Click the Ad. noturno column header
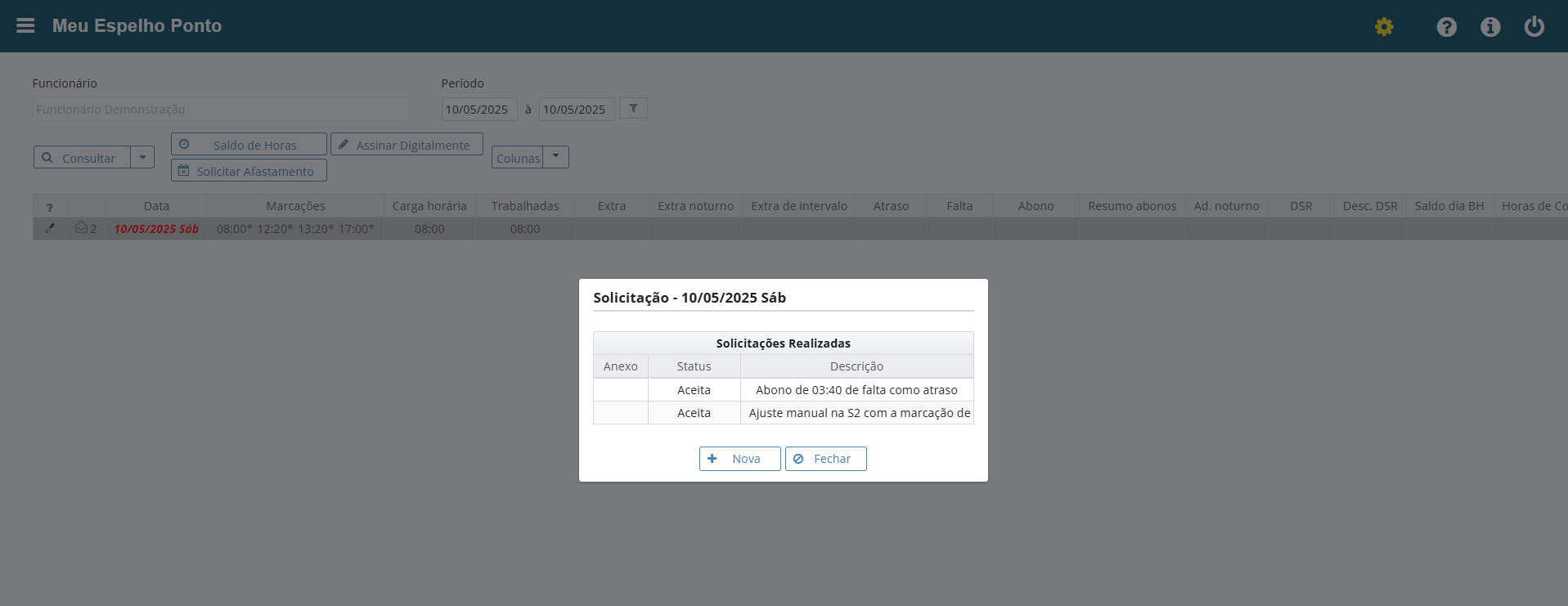This screenshot has height=606, width=1568. pyautogui.click(x=1226, y=206)
